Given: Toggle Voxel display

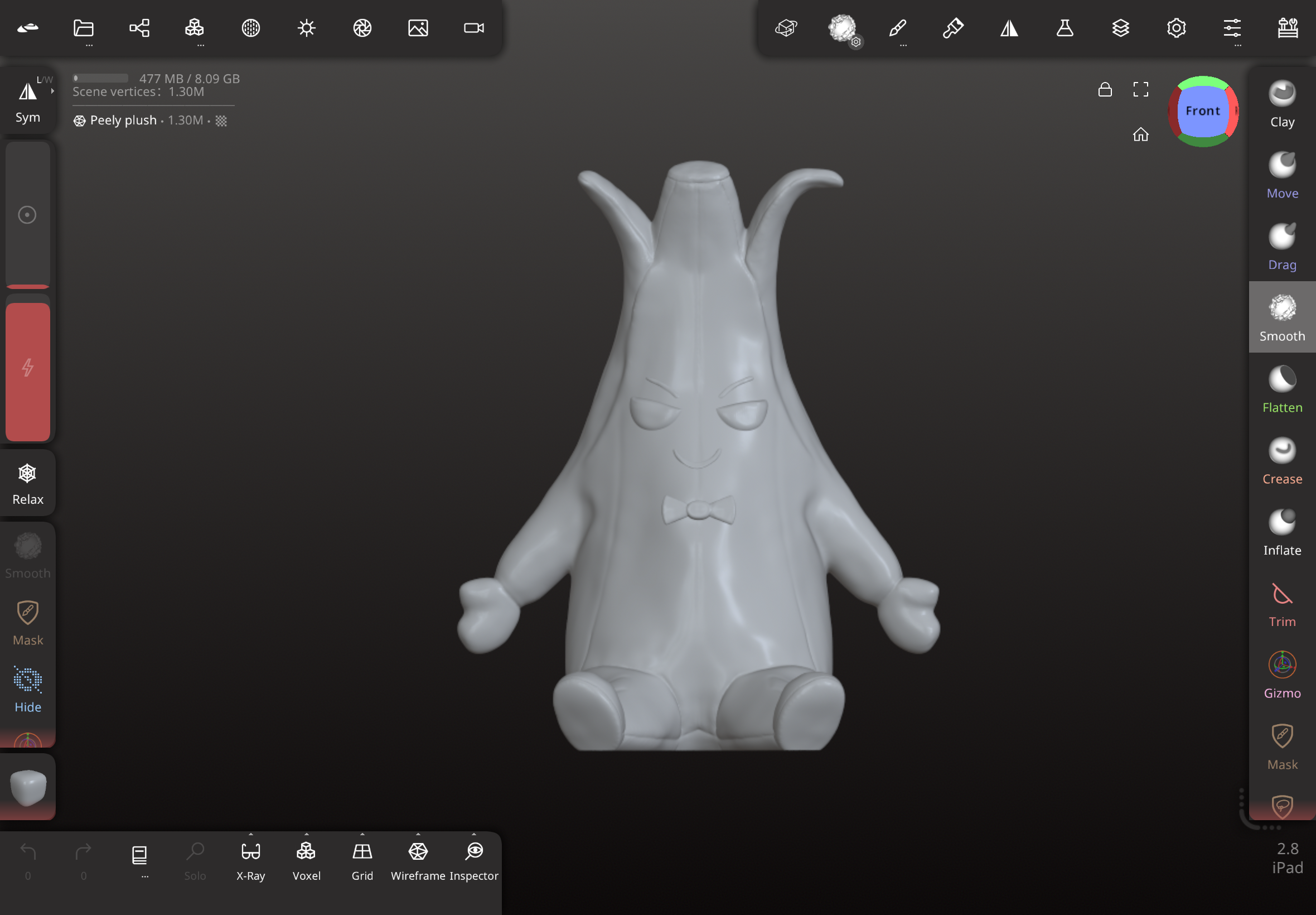Looking at the screenshot, I should (307, 860).
